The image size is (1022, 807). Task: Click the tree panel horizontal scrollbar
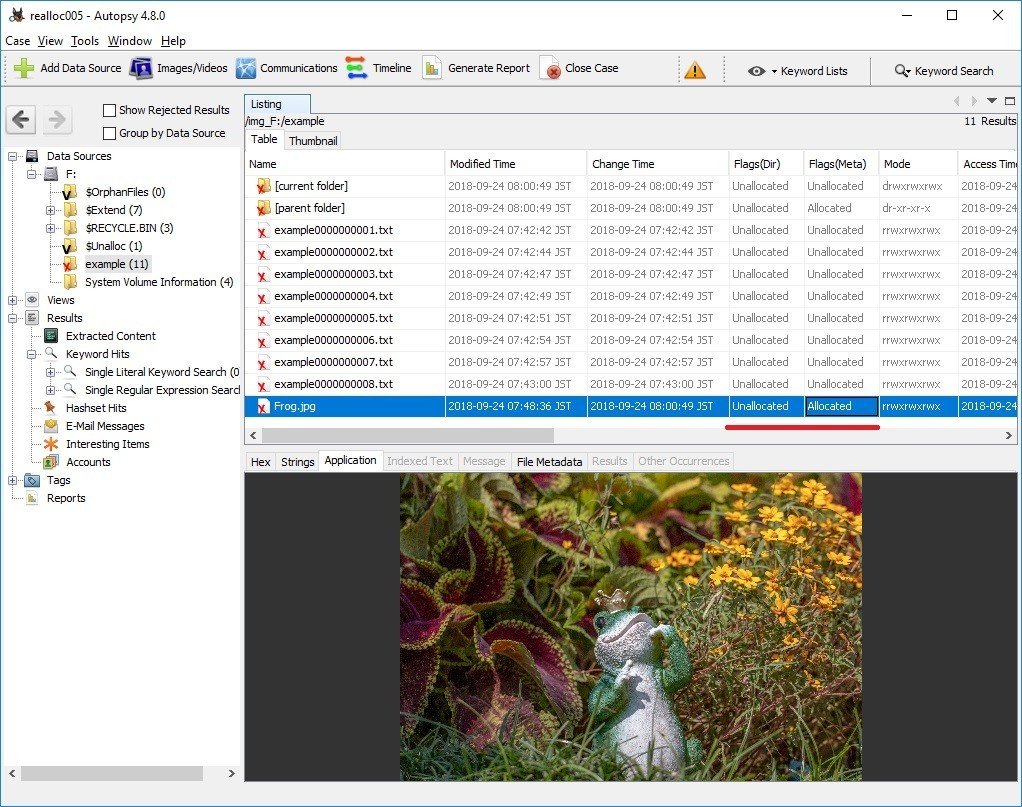tap(111, 773)
